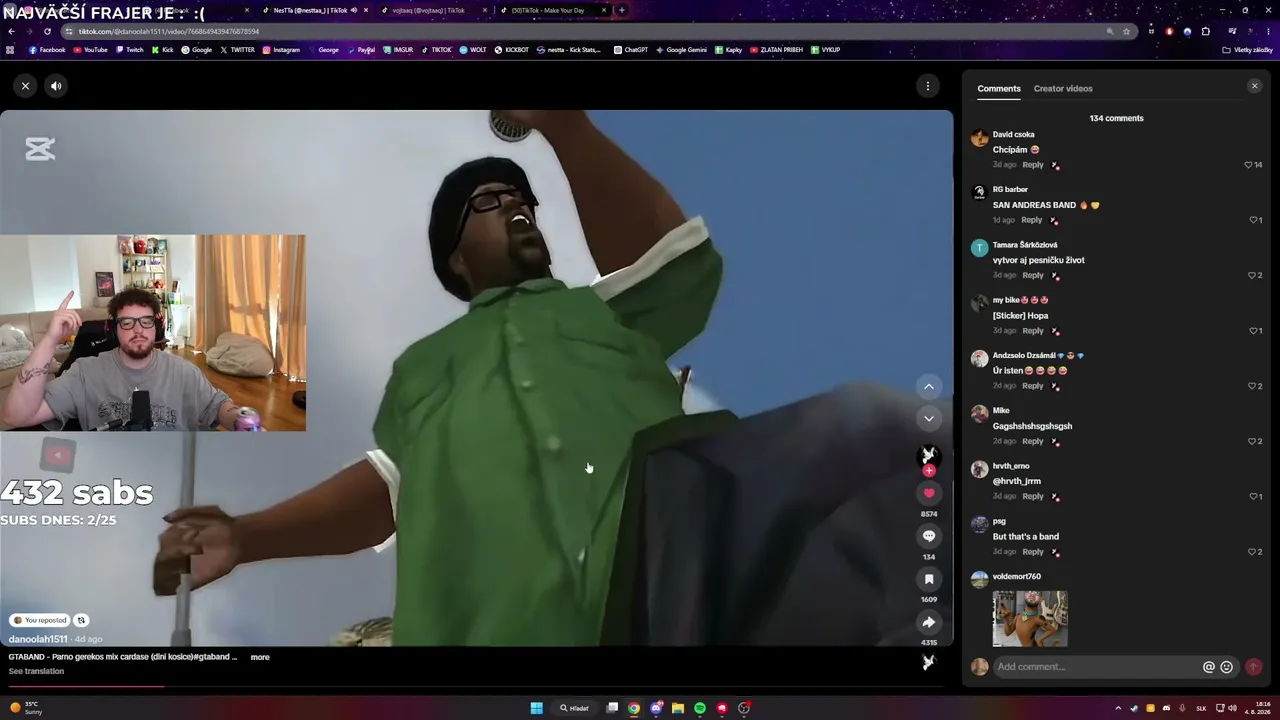Open the Windows Start menu
Image resolution: width=1280 pixels, height=720 pixels.
click(x=536, y=708)
